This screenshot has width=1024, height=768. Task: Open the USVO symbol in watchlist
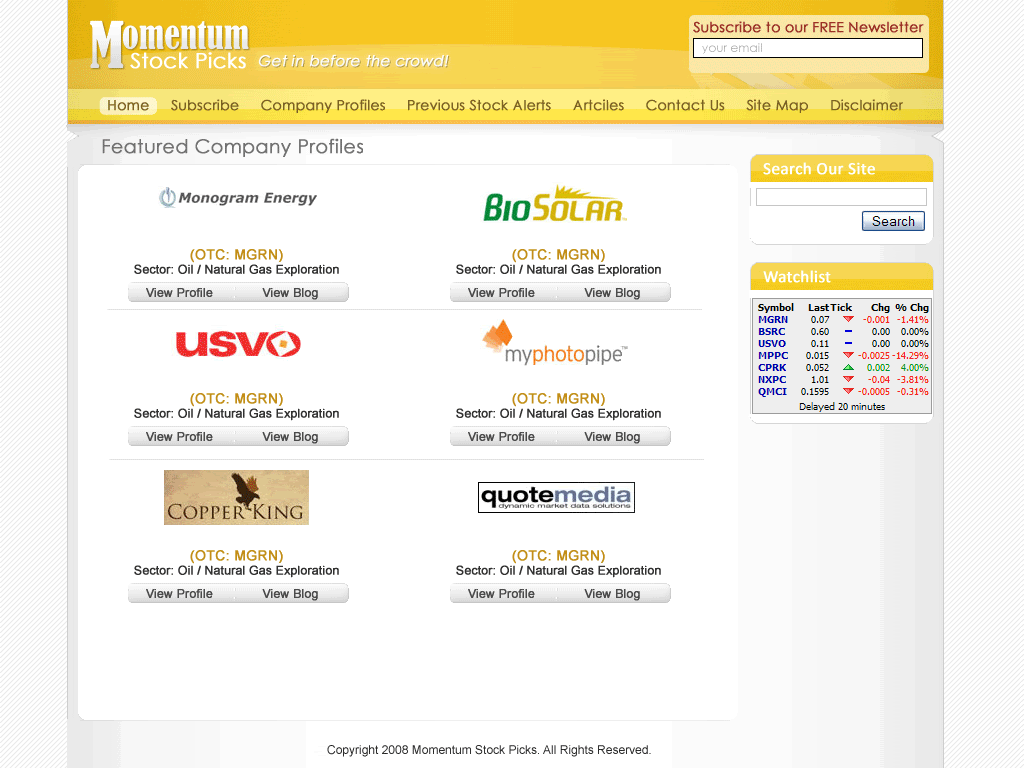tap(772, 344)
